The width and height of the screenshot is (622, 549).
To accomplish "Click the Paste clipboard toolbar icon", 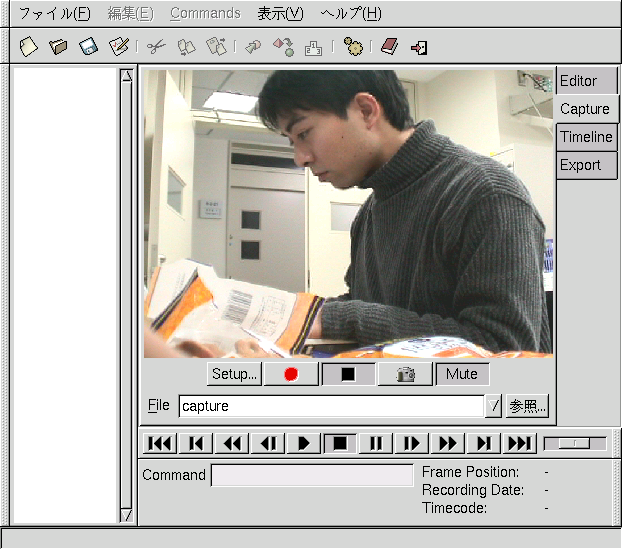I will (216, 47).
